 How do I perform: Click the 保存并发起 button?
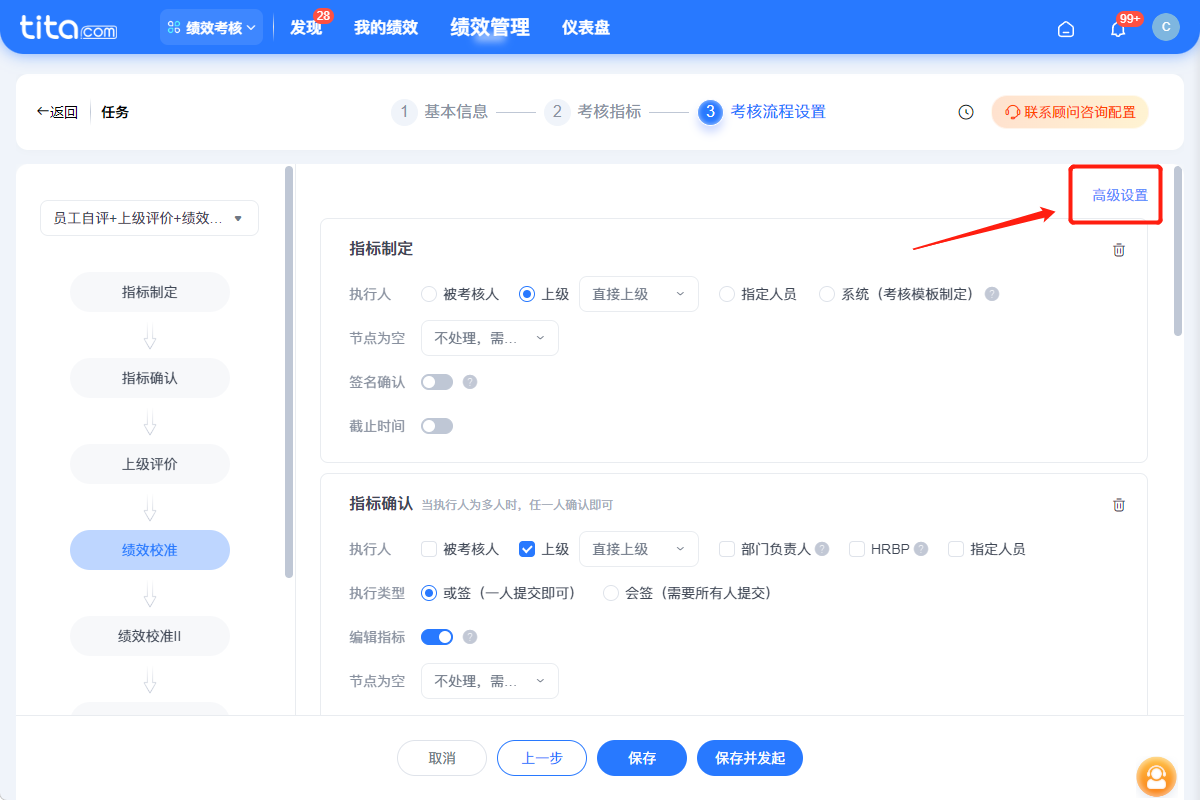[749, 758]
